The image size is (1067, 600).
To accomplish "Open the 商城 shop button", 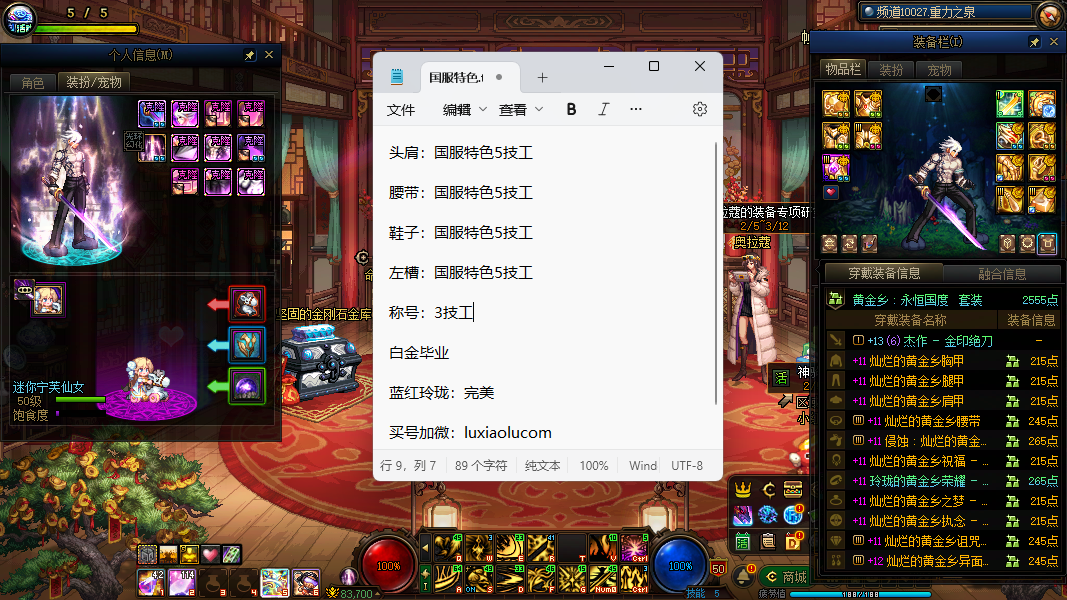I will point(784,577).
